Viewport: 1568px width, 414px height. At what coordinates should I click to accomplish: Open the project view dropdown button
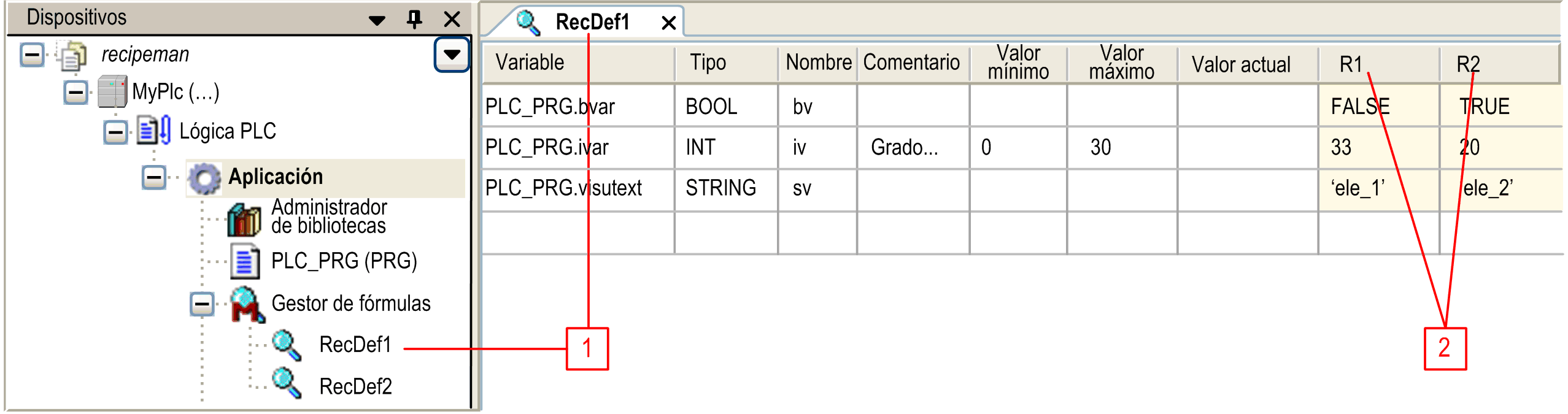point(452,55)
